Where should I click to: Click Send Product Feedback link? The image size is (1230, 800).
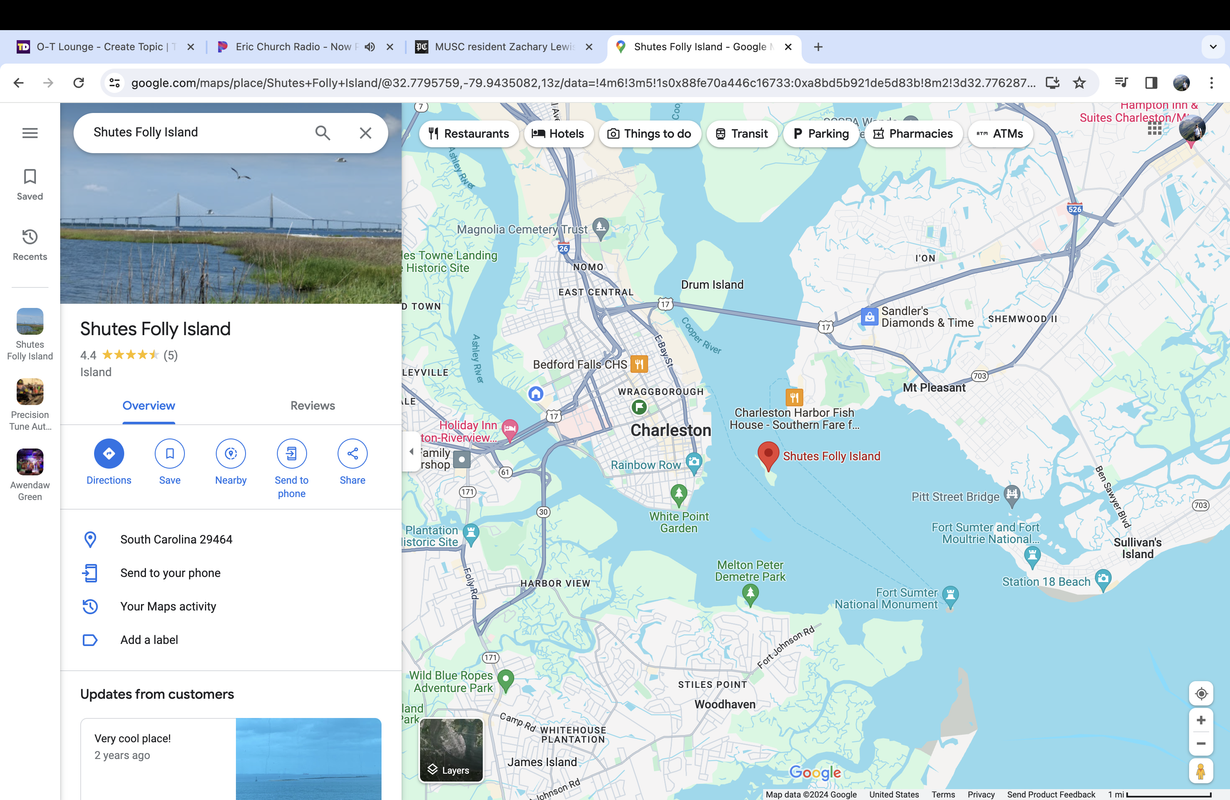pyautogui.click(x=1051, y=795)
